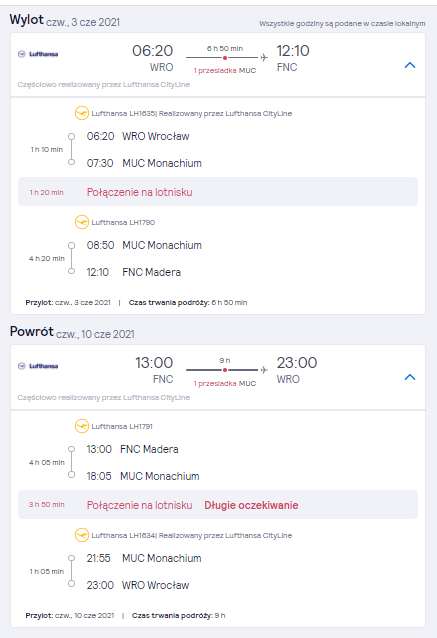
Task: Click the 23:00 WRO Wrocław arrival row
Action: click(138, 585)
